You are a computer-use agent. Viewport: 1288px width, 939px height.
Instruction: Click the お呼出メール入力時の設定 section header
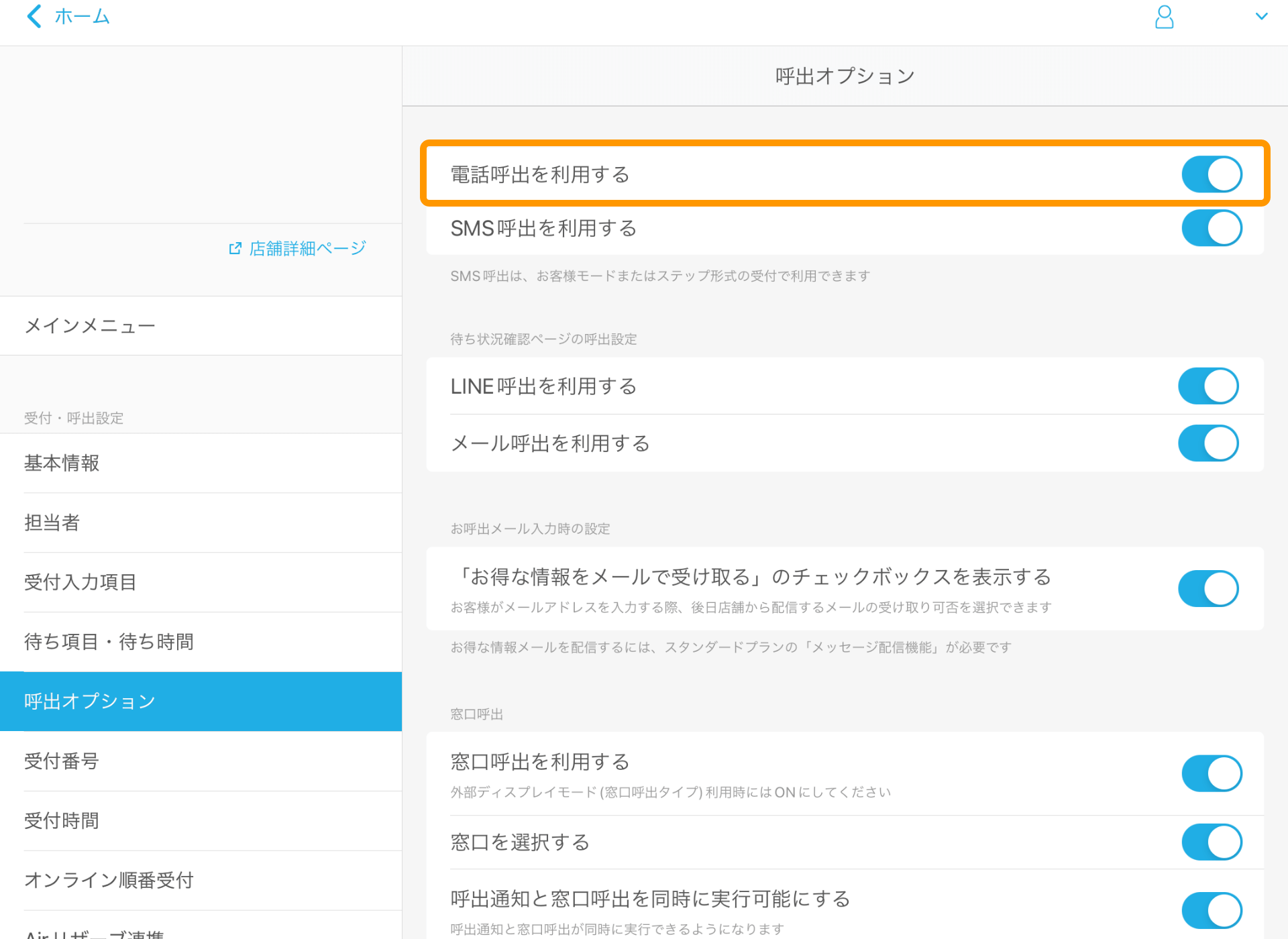click(530, 529)
